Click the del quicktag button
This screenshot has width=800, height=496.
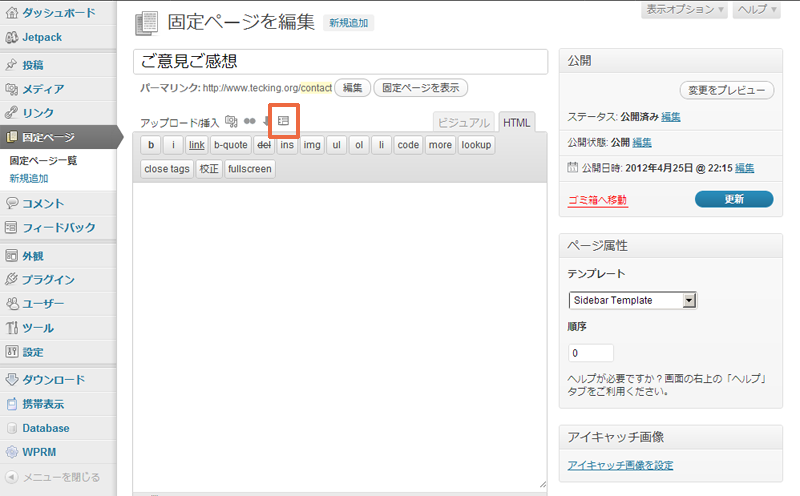[x=264, y=145]
